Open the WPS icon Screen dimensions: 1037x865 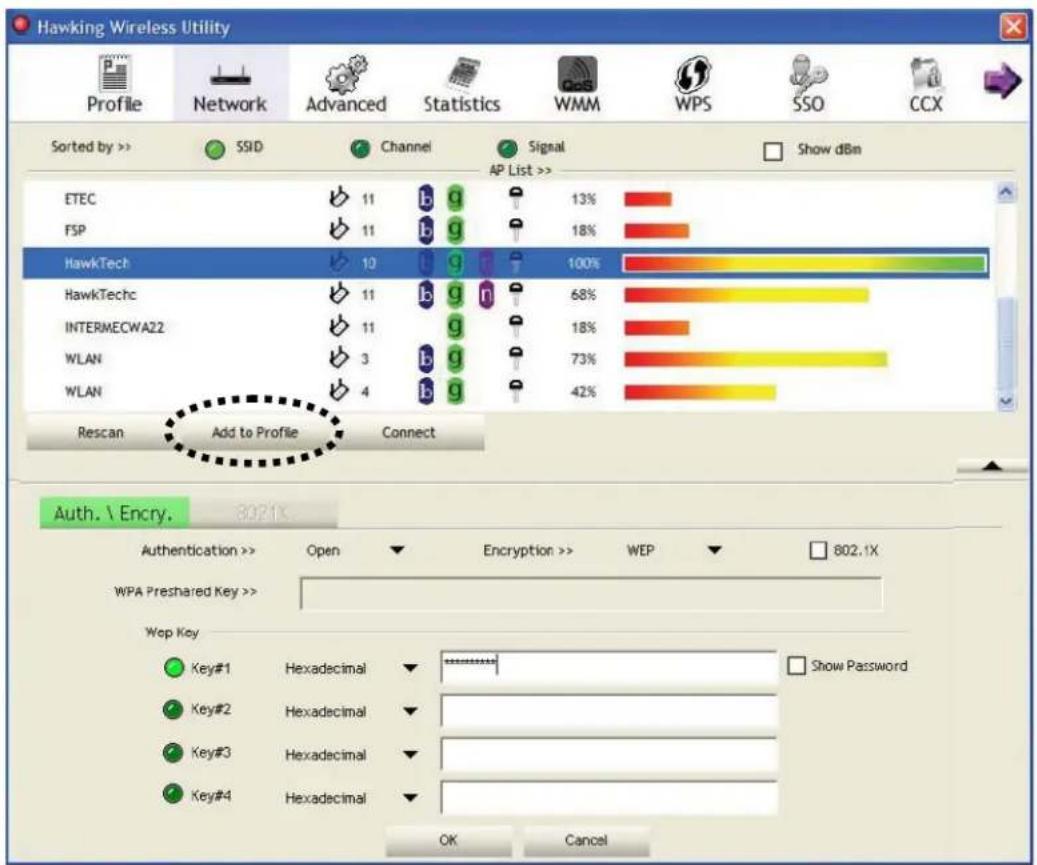pos(692,74)
